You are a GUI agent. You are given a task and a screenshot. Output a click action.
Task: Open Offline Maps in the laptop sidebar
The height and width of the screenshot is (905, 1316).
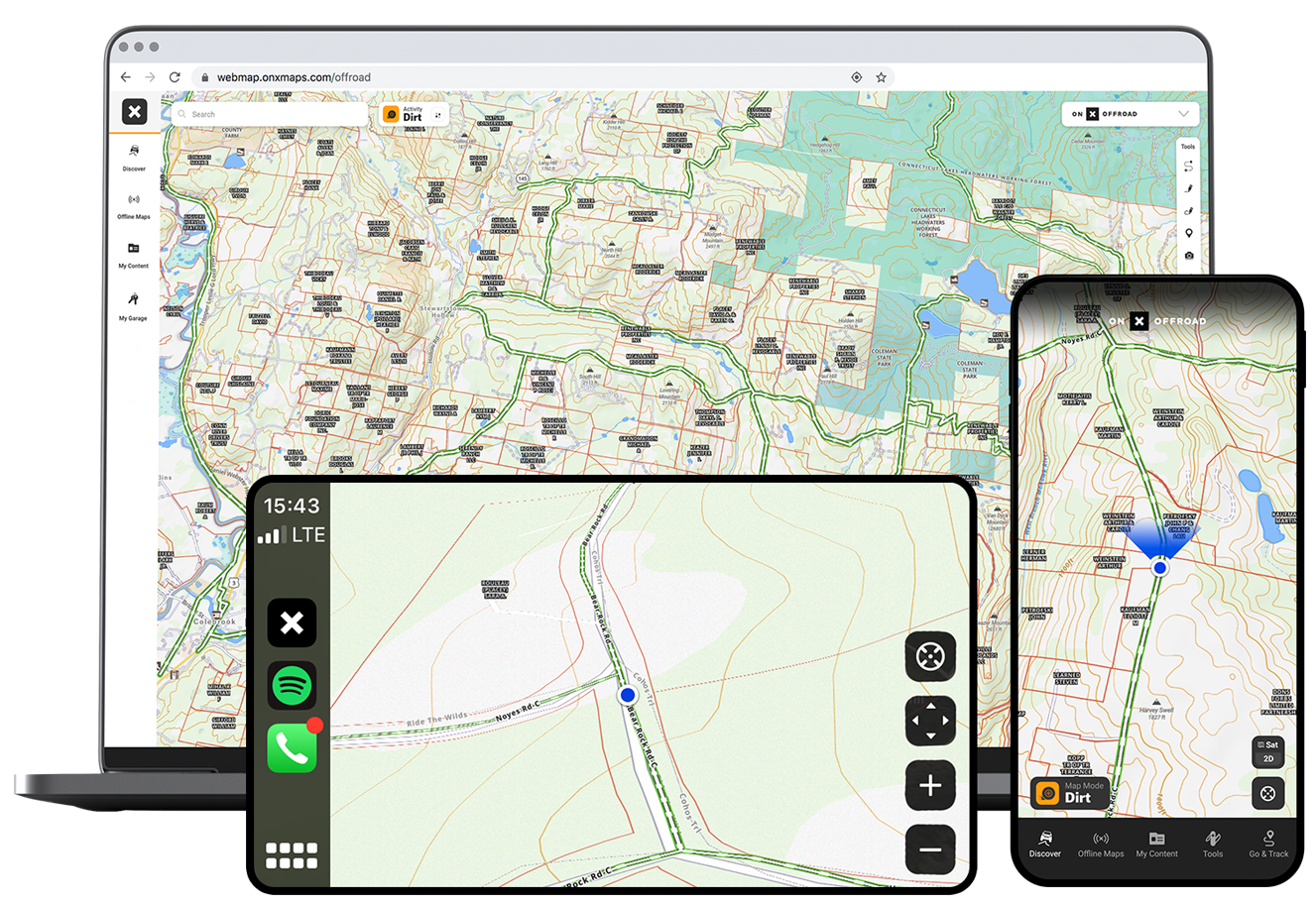tap(134, 206)
